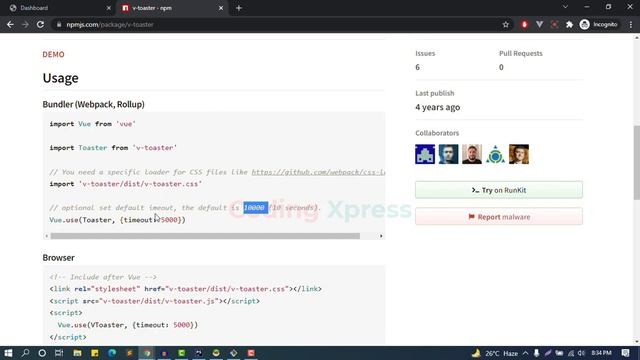Open the Vue devtools extension icon
Screen dimensions: 640x360
(x=539, y=24)
